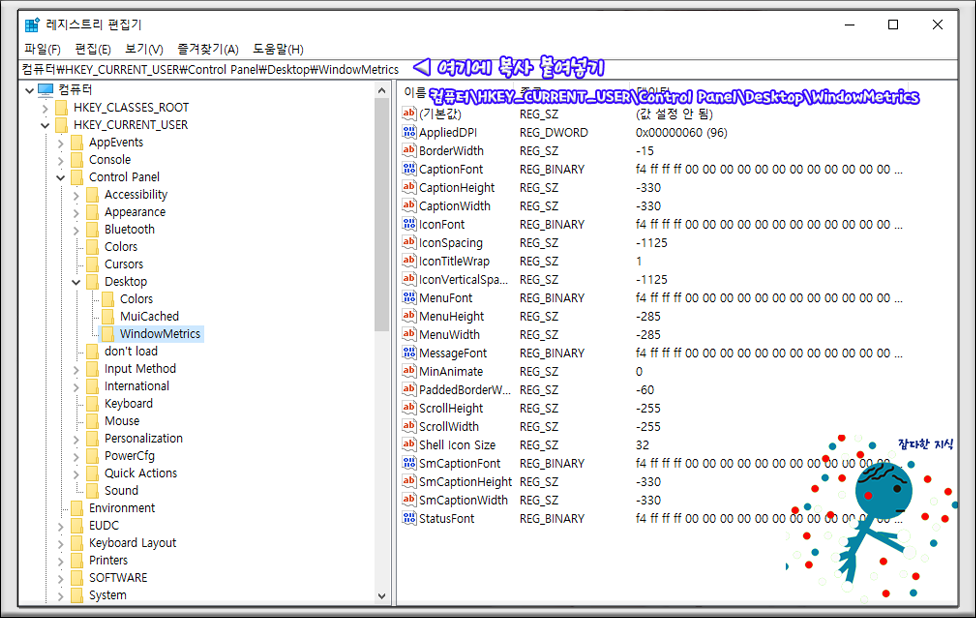Click the BorderWidth string value icon
Screen dimensions: 976x618
pyautogui.click(x=409, y=150)
